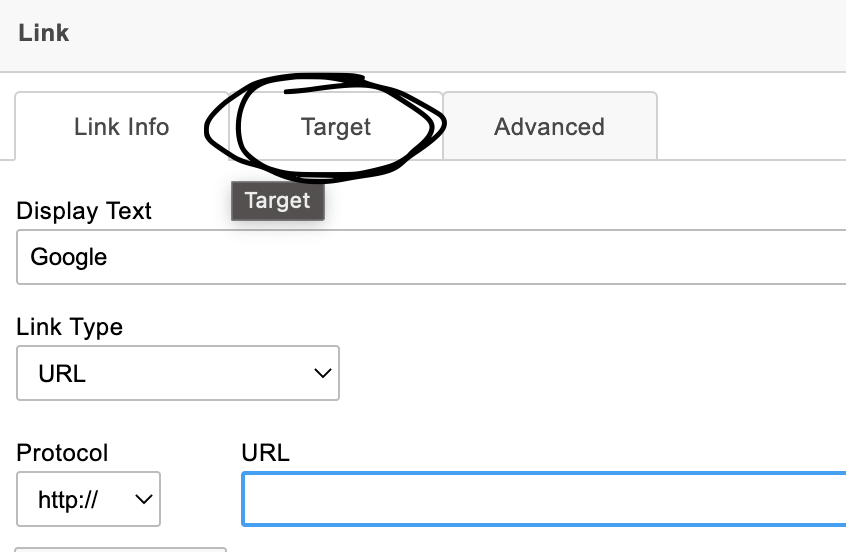Click the dark Target tooltip
Viewport: 846px width, 552px height.
tap(277, 200)
